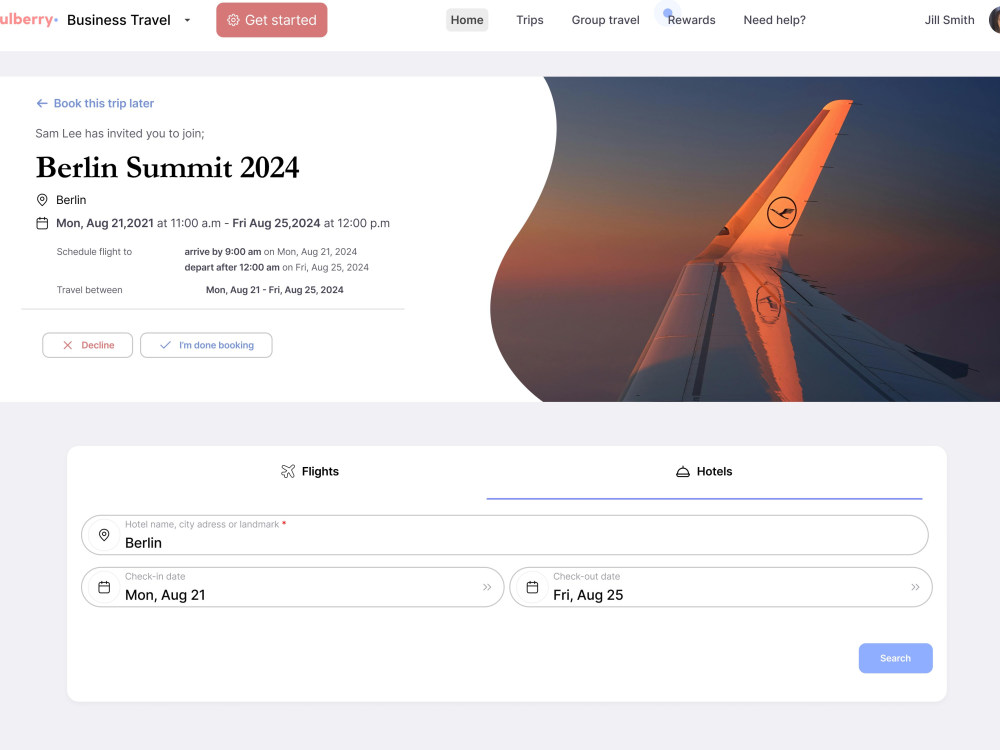Viewport: 1000px width, 750px height.
Task: Click the double chevron in Check-in date
Action: pos(487,587)
